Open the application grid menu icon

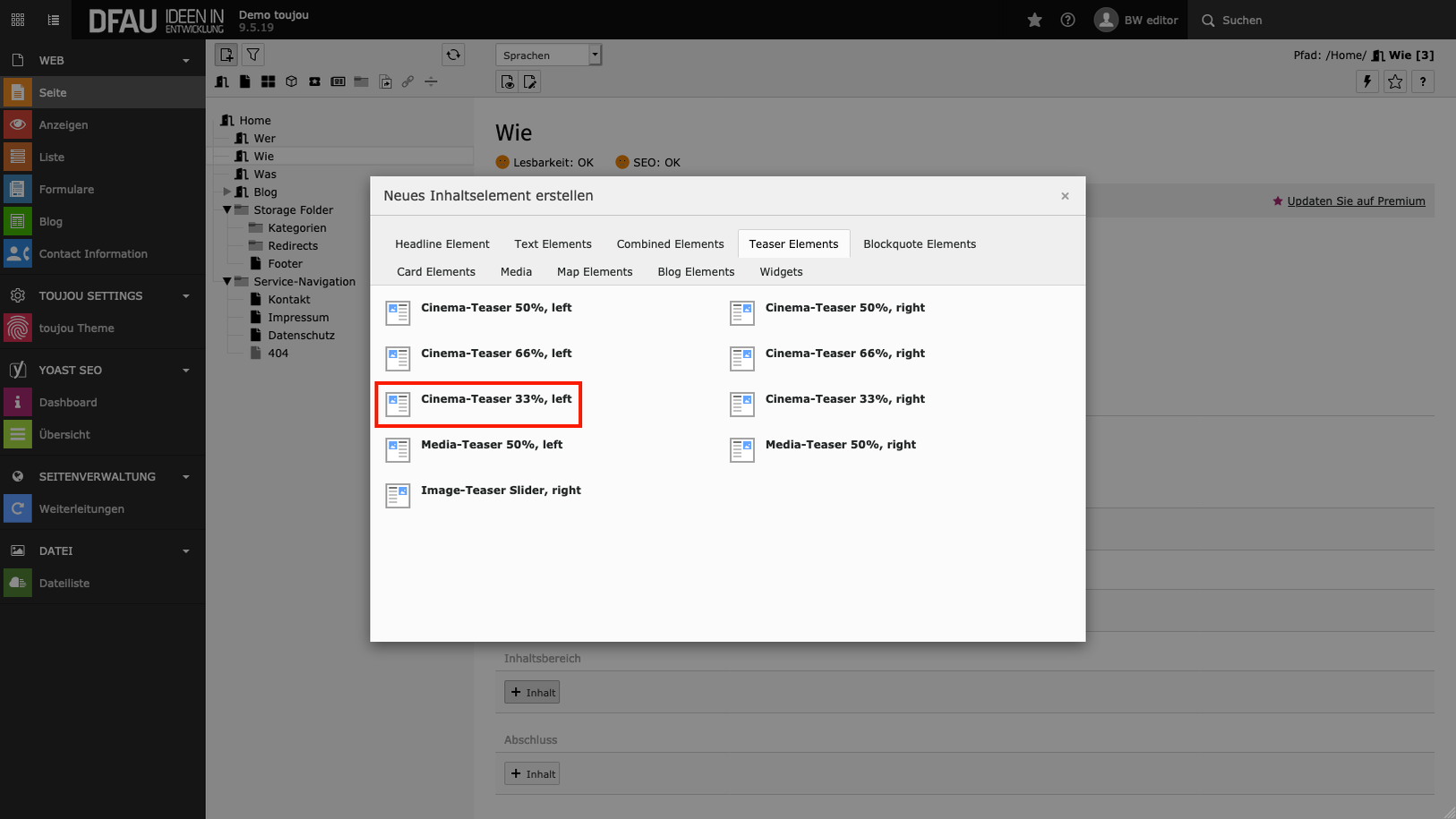tap(18, 20)
